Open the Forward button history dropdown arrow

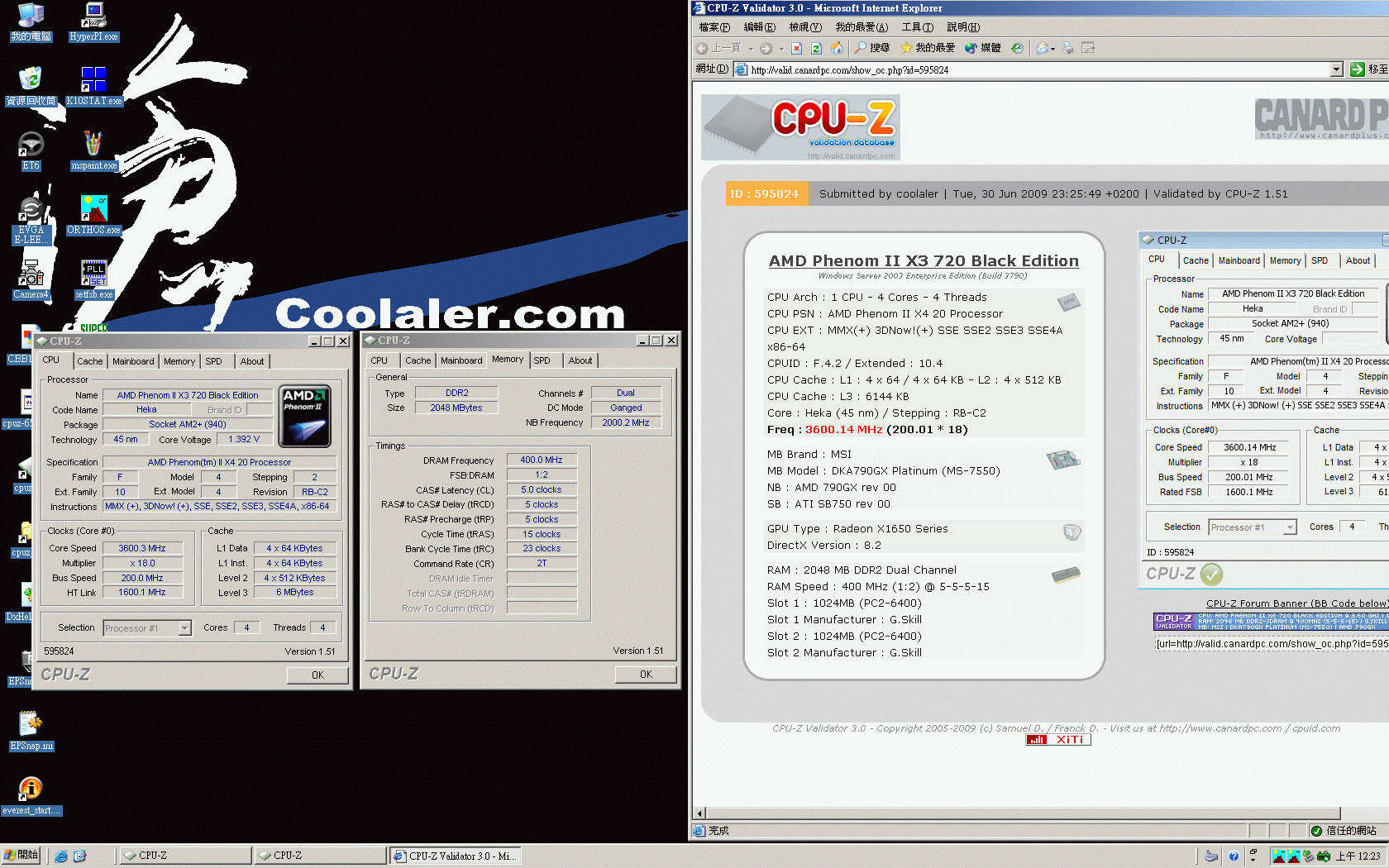click(781, 49)
